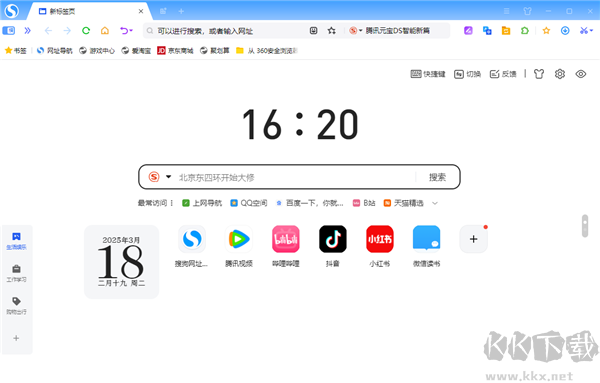Viewport: 600px width, 383px height.
Task: Reload page with green refresh icon
Action: [86, 31]
